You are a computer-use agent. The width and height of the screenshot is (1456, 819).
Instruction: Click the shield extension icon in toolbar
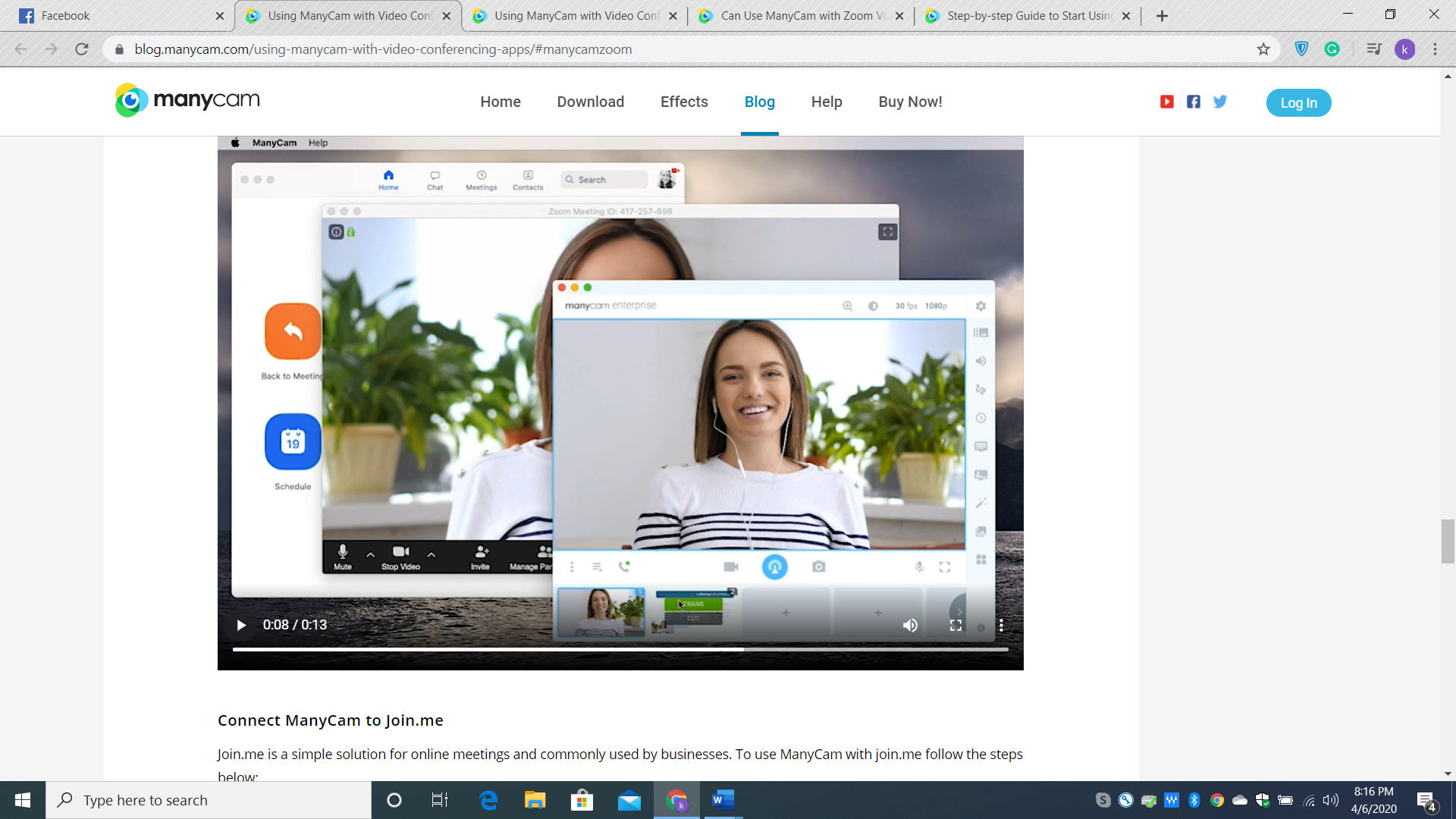click(x=1302, y=49)
